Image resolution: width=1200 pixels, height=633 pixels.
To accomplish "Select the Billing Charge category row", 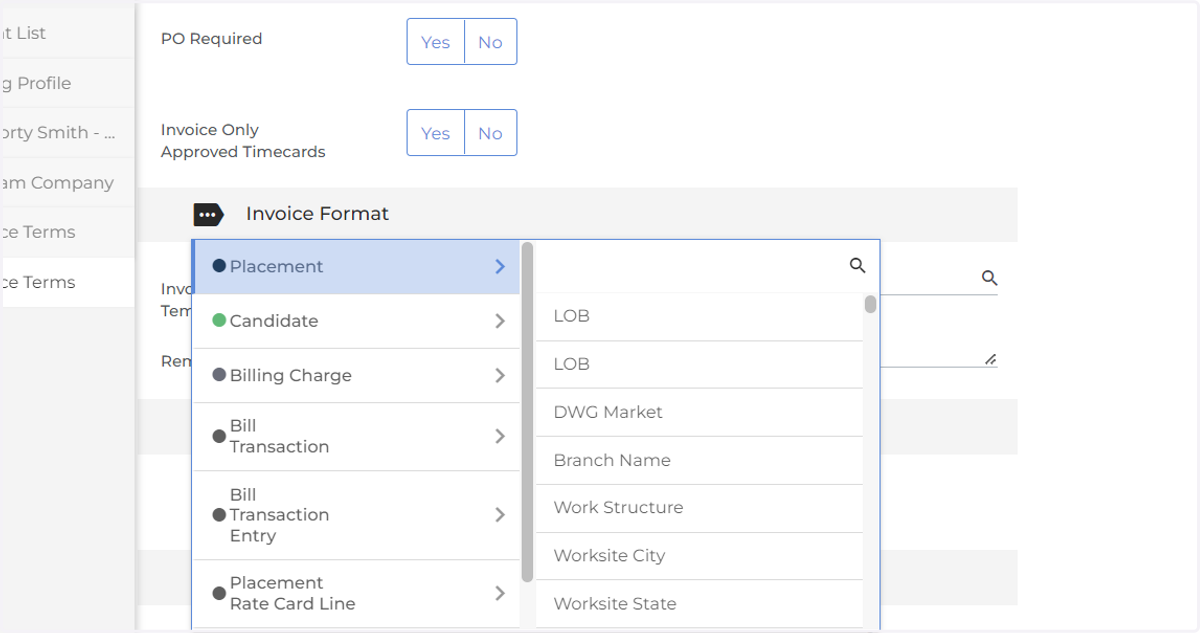I will click(356, 375).
